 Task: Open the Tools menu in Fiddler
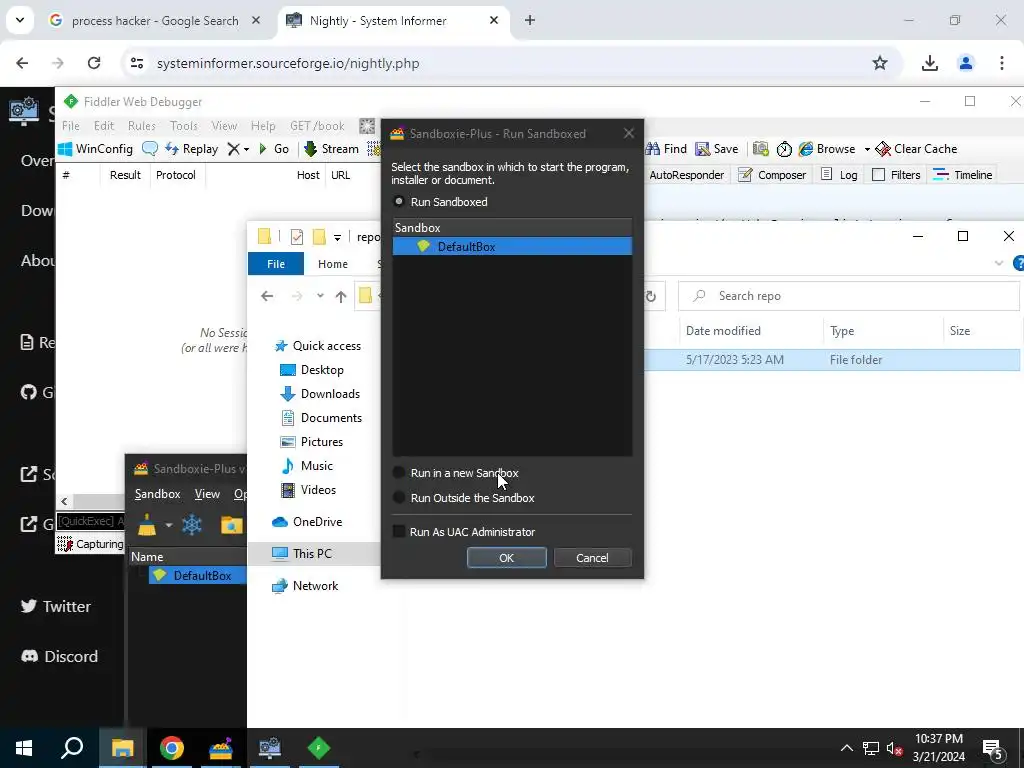coord(184,126)
